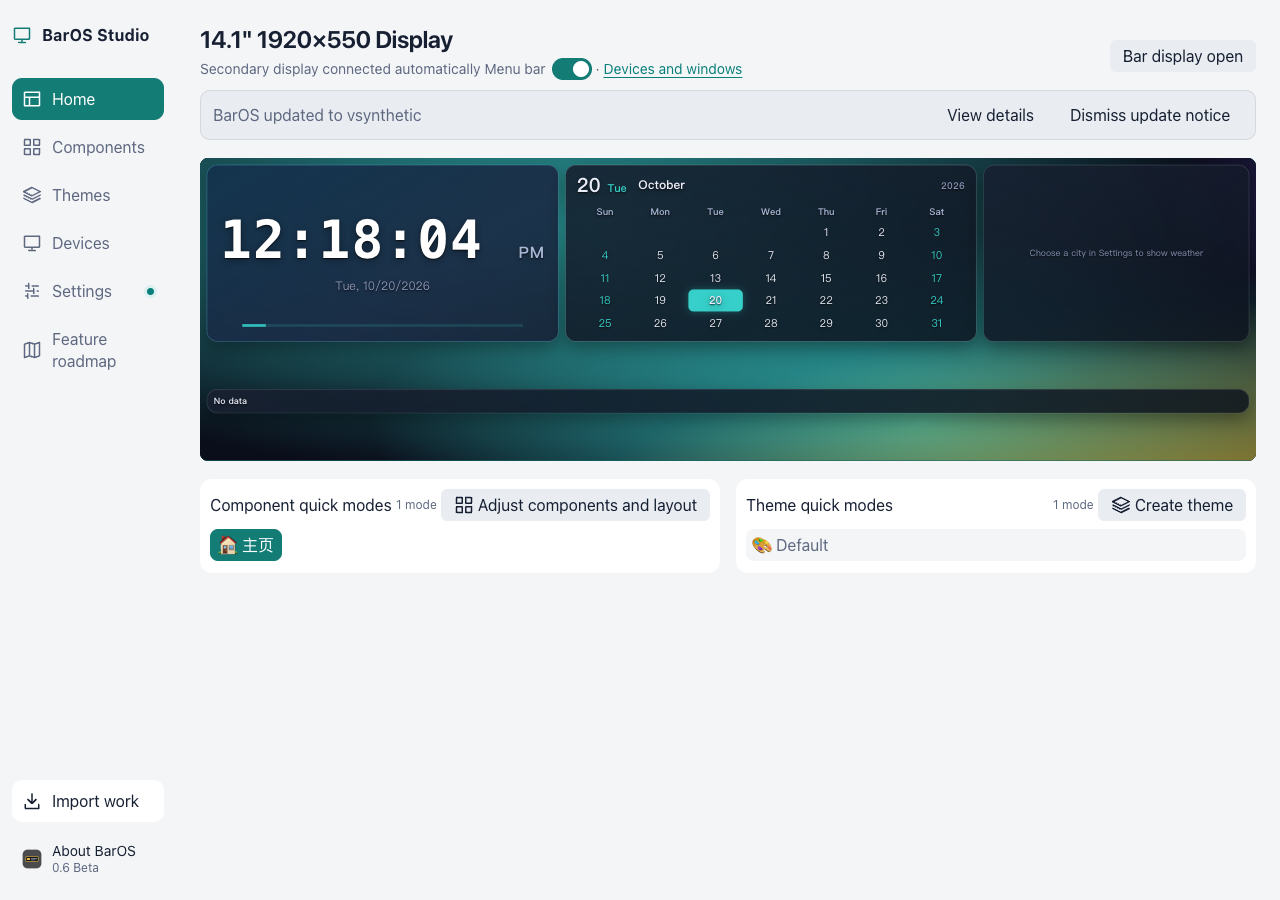1280x900 pixels.
Task: Click the layers icon on Create theme button
Action: (x=1121, y=505)
